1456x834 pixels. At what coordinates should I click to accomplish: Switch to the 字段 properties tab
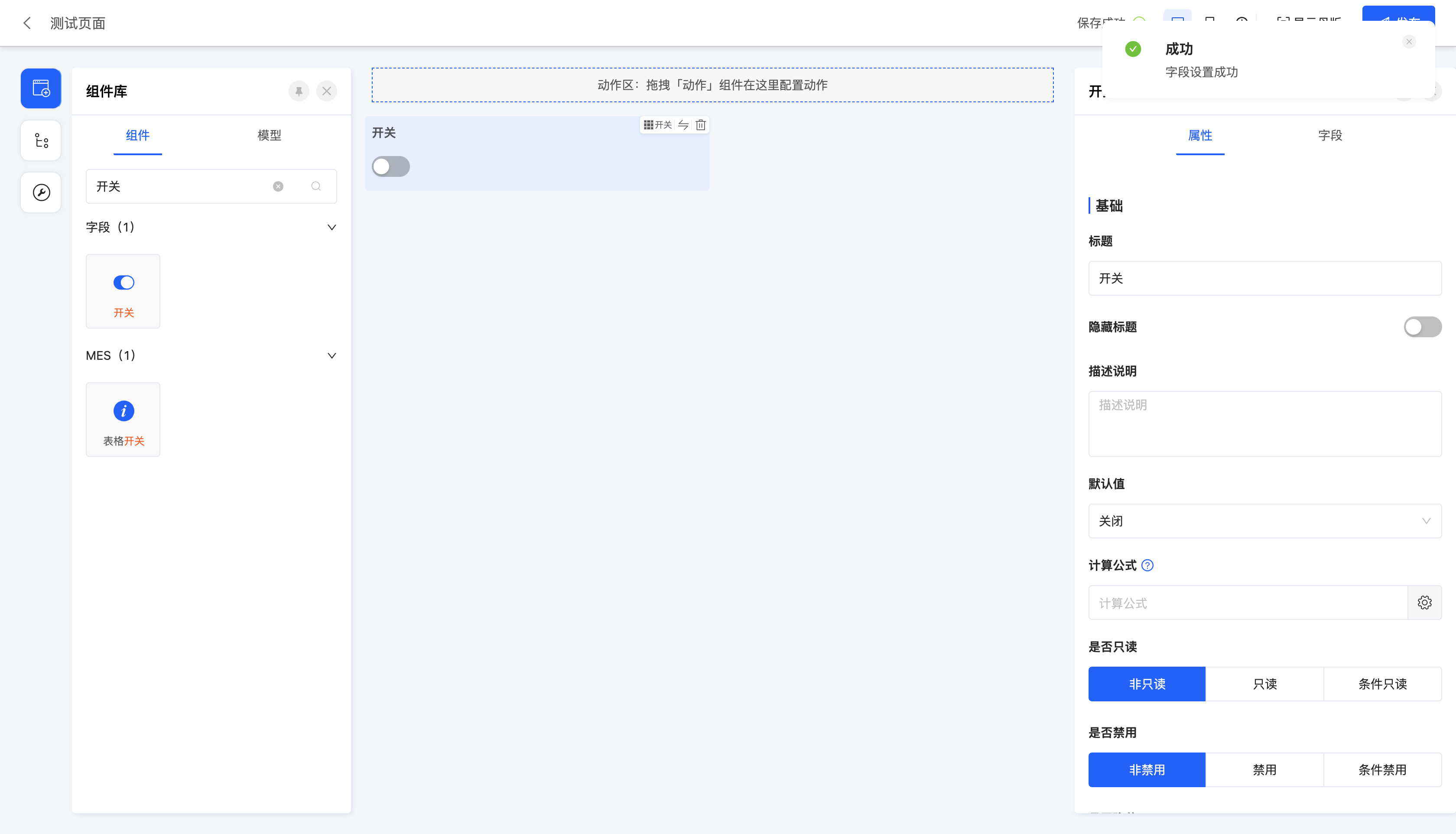(x=1329, y=135)
